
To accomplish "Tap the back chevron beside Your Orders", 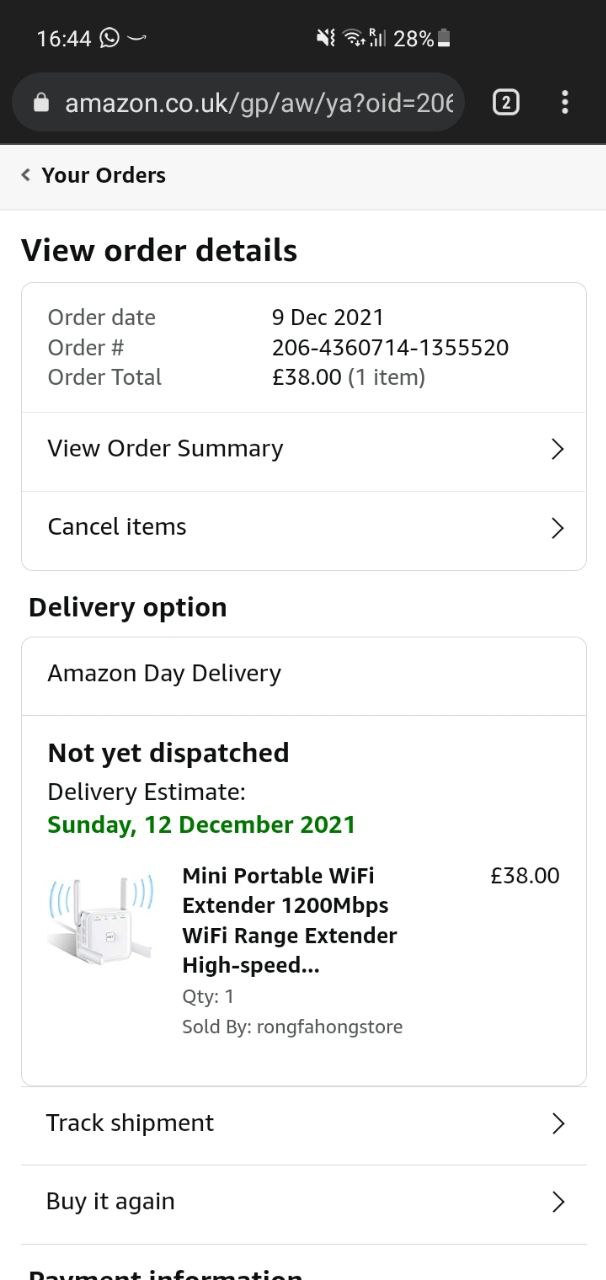I will [x=26, y=175].
